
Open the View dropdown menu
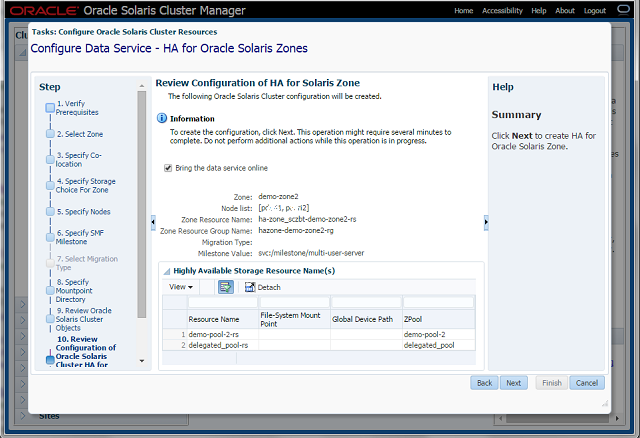tap(181, 287)
